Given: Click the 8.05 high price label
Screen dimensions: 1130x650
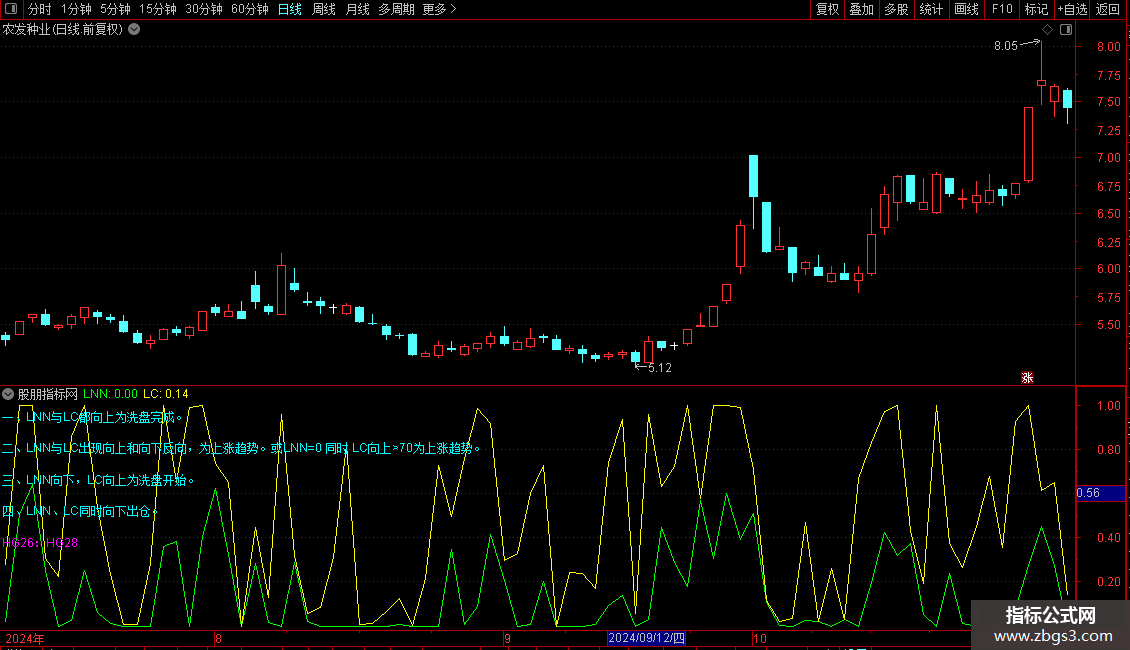Looking at the screenshot, I should [x=1005, y=46].
